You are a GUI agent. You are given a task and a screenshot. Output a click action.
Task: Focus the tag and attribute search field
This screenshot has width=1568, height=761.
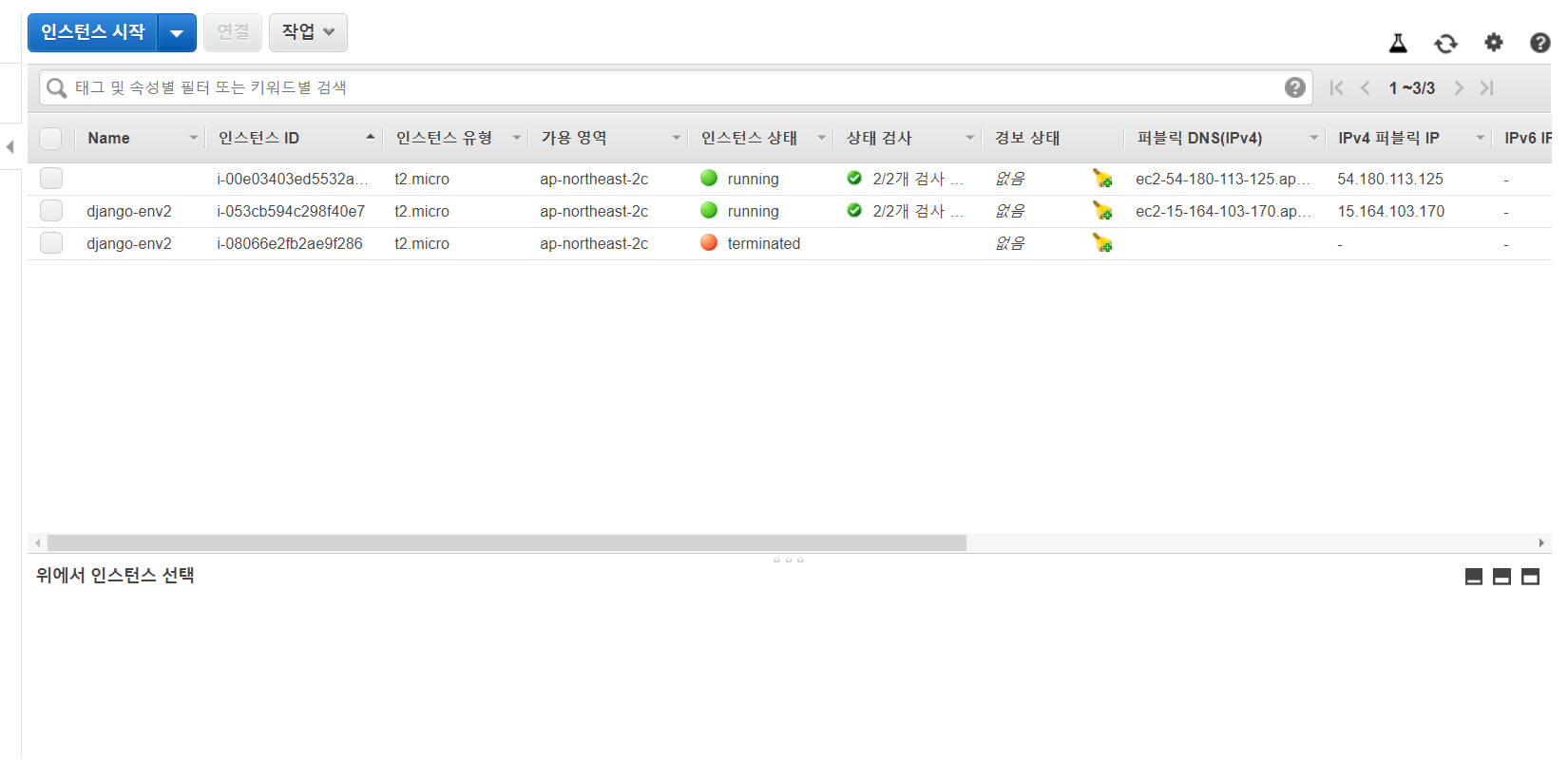[x=676, y=87]
